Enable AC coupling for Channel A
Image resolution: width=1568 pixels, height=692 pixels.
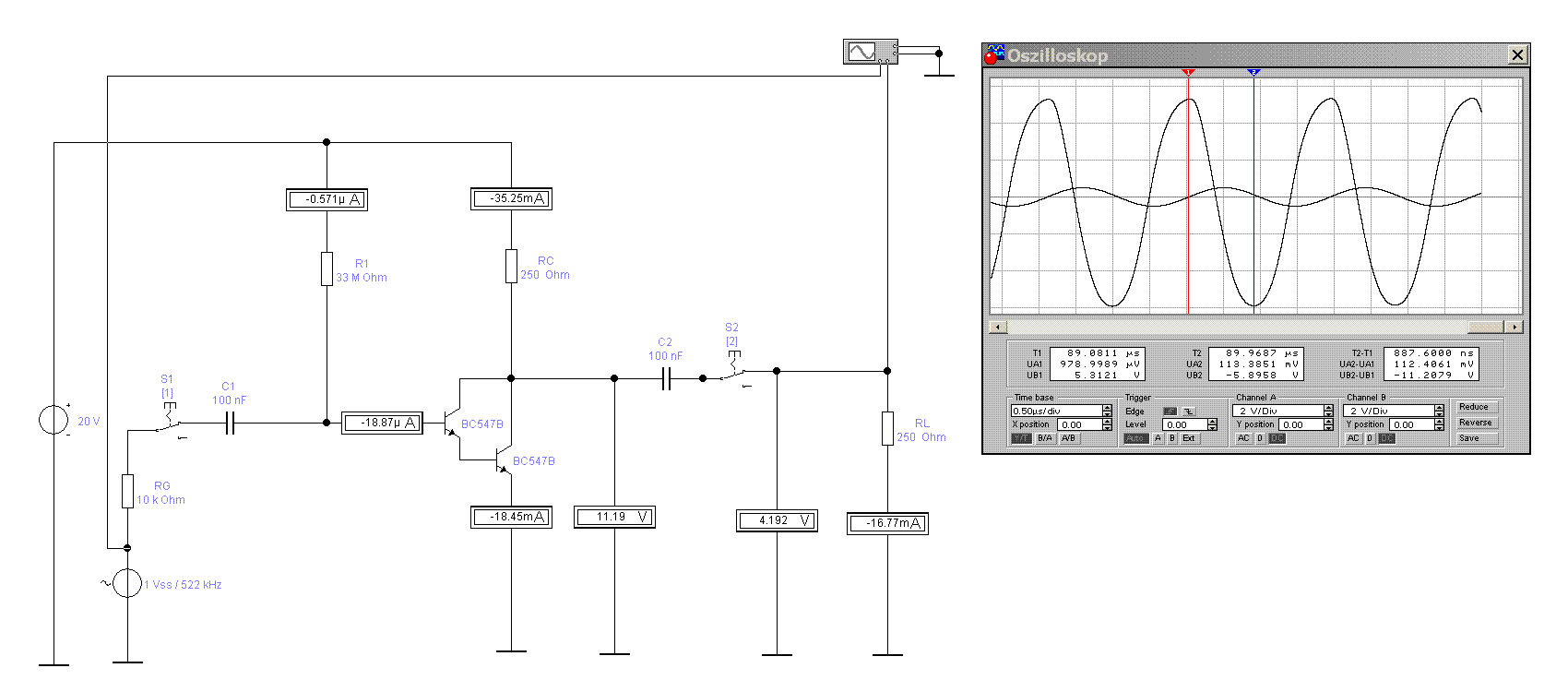(1243, 438)
